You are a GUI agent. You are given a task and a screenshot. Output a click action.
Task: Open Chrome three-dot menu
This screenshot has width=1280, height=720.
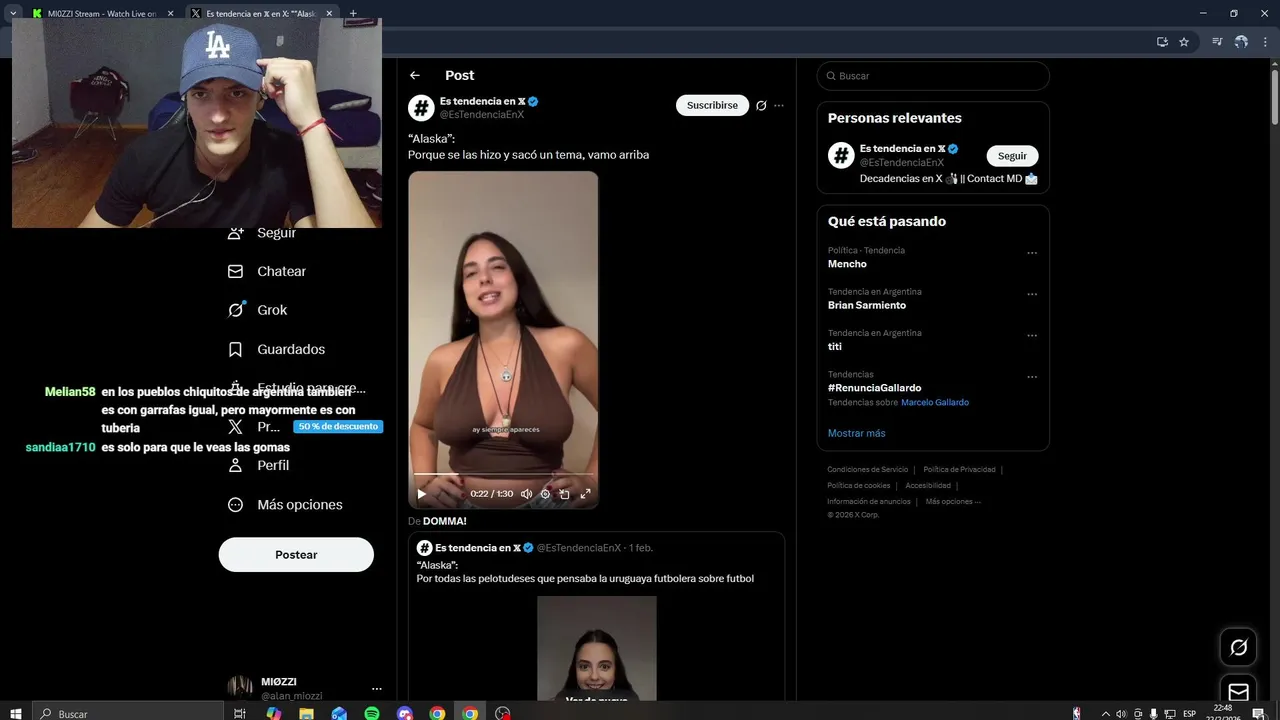click(x=1266, y=42)
